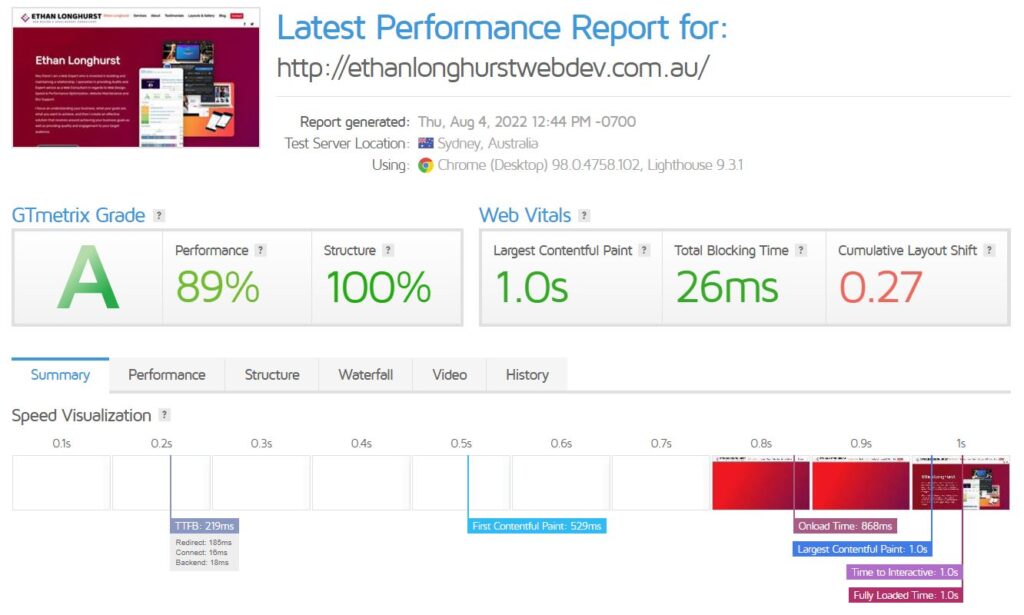Screen dimensions: 1024x615
Task: Click the GTmetrix Grade heading
Action: click(78, 215)
